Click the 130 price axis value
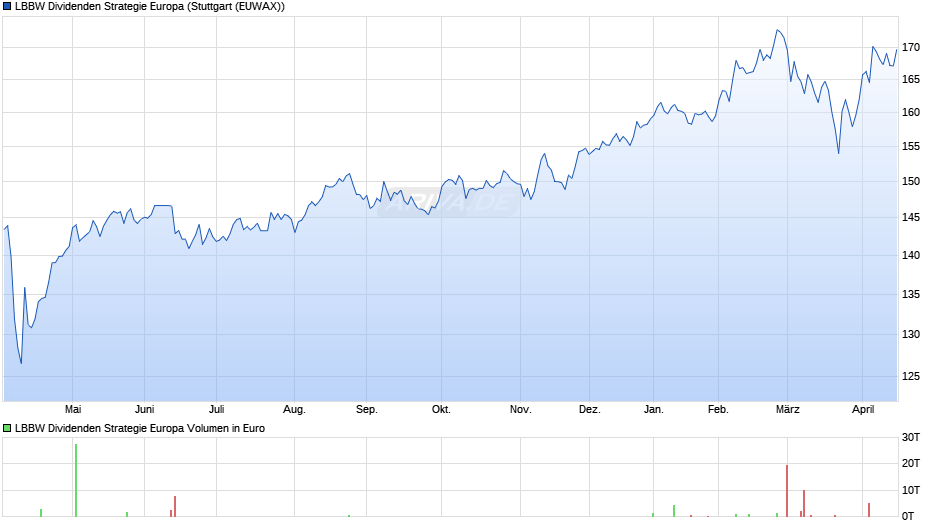 911,334
